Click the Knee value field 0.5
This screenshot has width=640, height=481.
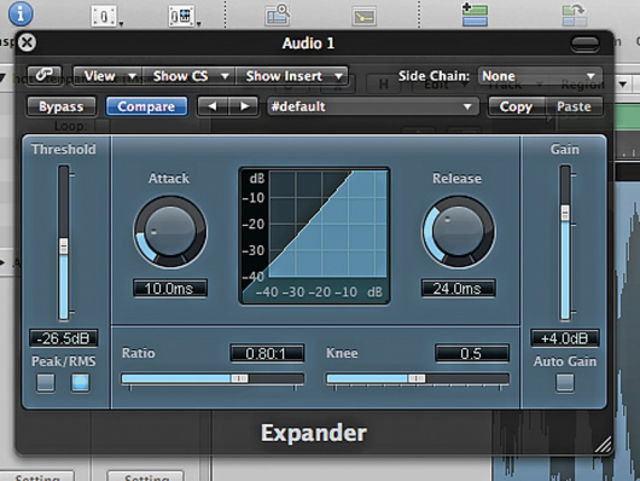(x=472, y=353)
